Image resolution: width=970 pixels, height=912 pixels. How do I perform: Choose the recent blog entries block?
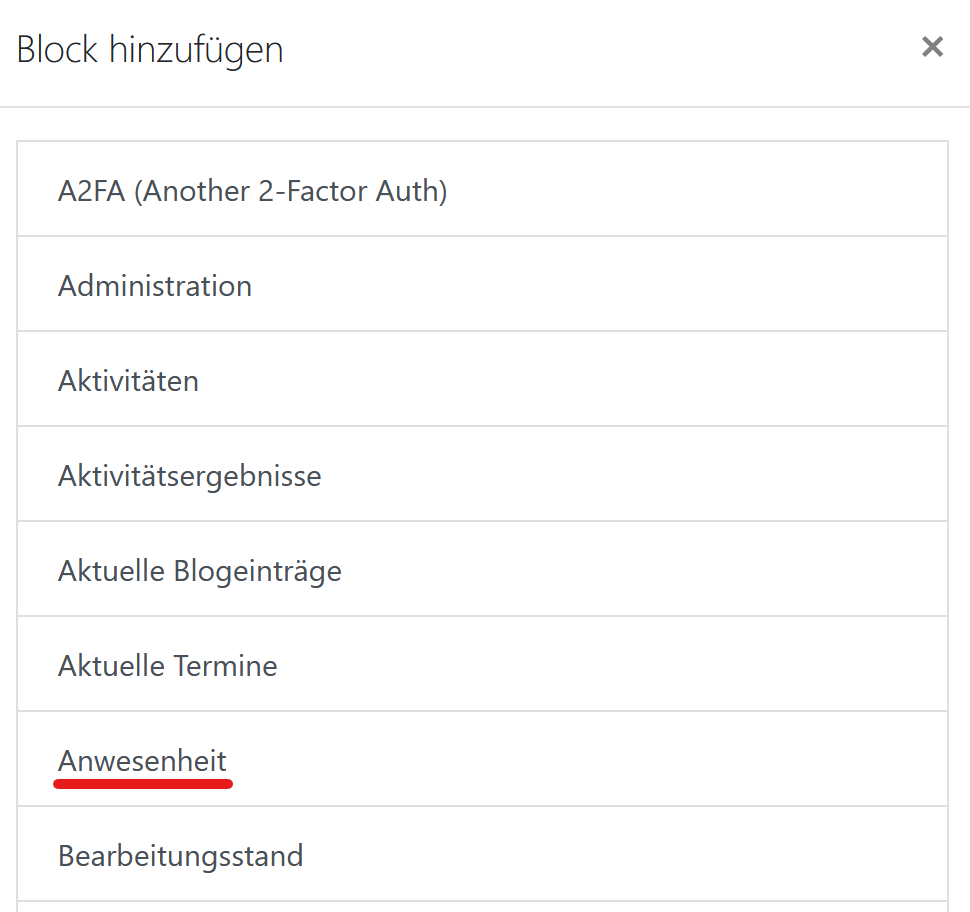(483, 569)
